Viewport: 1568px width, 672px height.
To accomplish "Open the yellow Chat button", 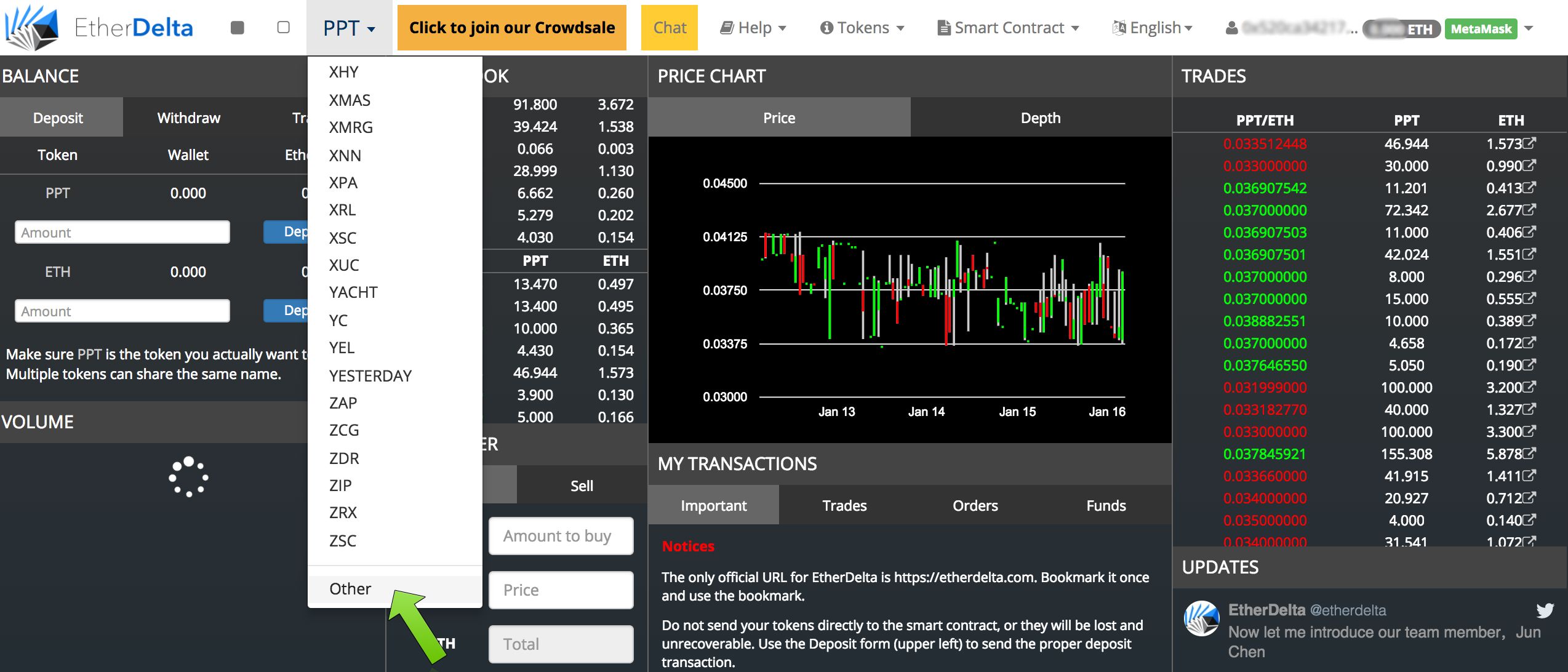I will [x=670, y=28].
